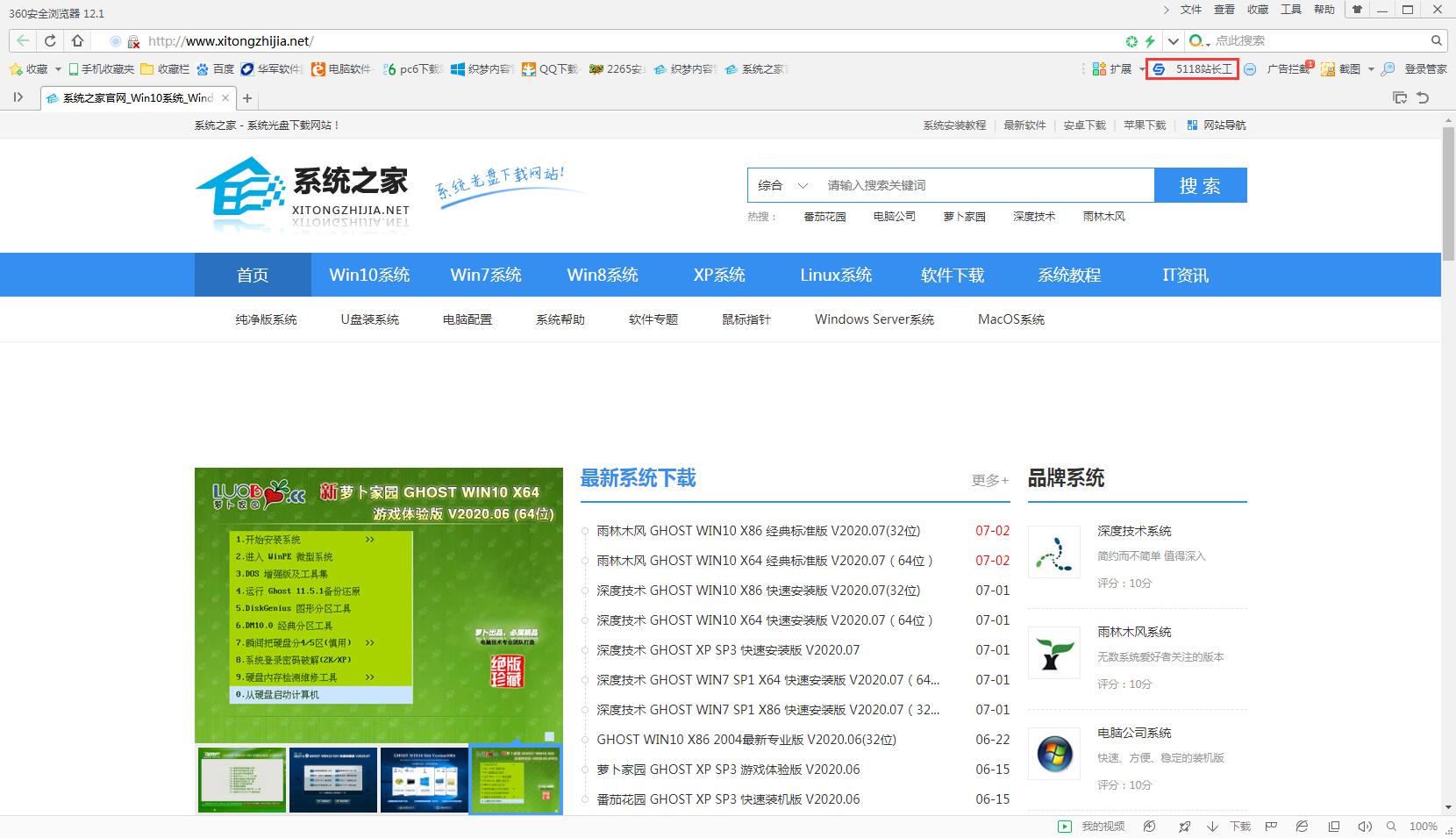1456x838 pixels.
Task: Select the 萝卜家园 GHOST WIN10 banner thumbnail
Action: coord(515,780)
